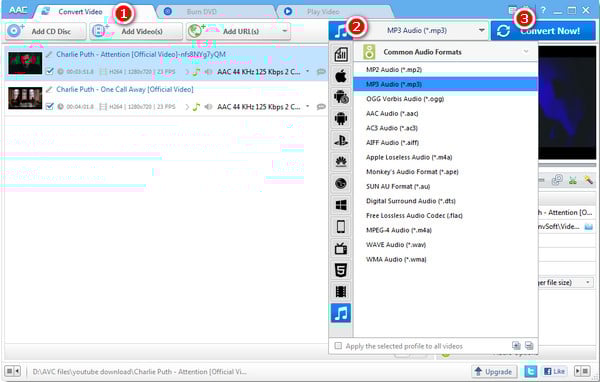The width and height of the screenshot is (600, 382).
Task: Click the music note icon on Attention row
Action: [x=196, y=72]
